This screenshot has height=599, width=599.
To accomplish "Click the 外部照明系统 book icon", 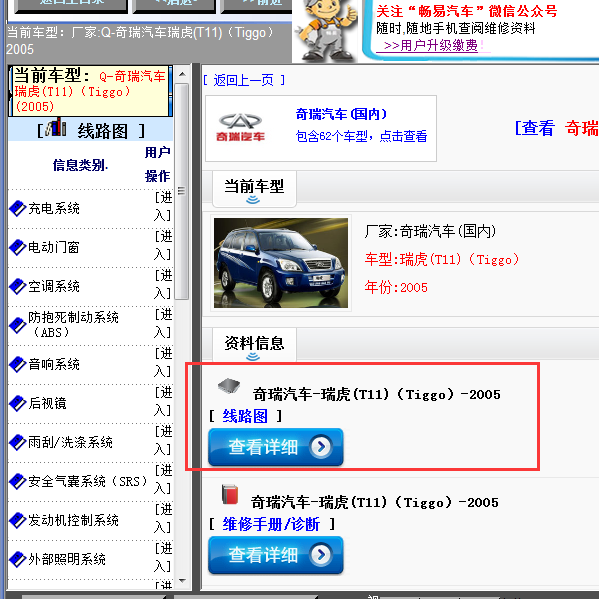I will point(17,560).
